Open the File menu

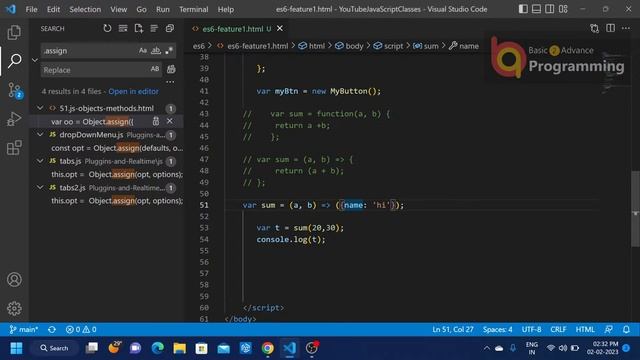[31, 9]
